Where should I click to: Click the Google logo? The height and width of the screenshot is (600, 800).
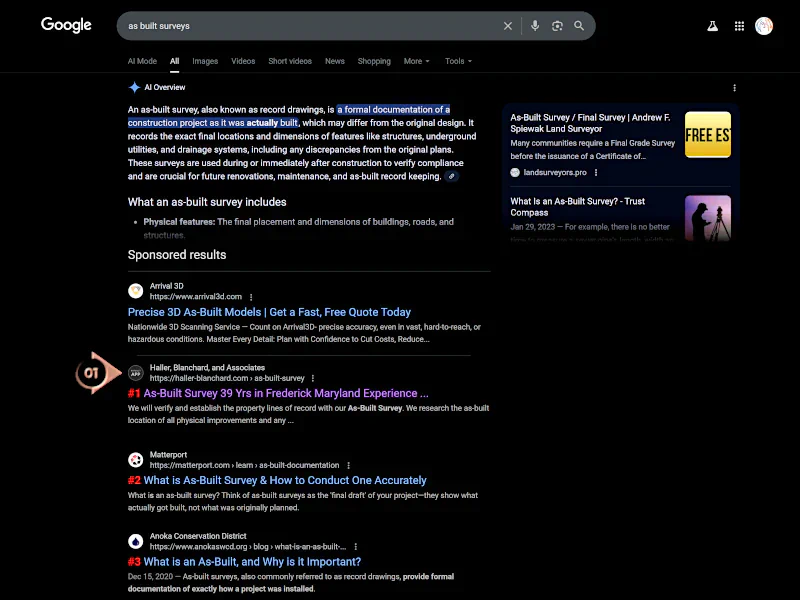[x=66, y=26]
